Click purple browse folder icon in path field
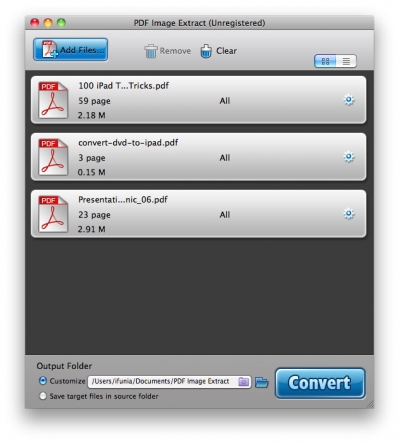This screenshot has height=443, width=400. 244,381
